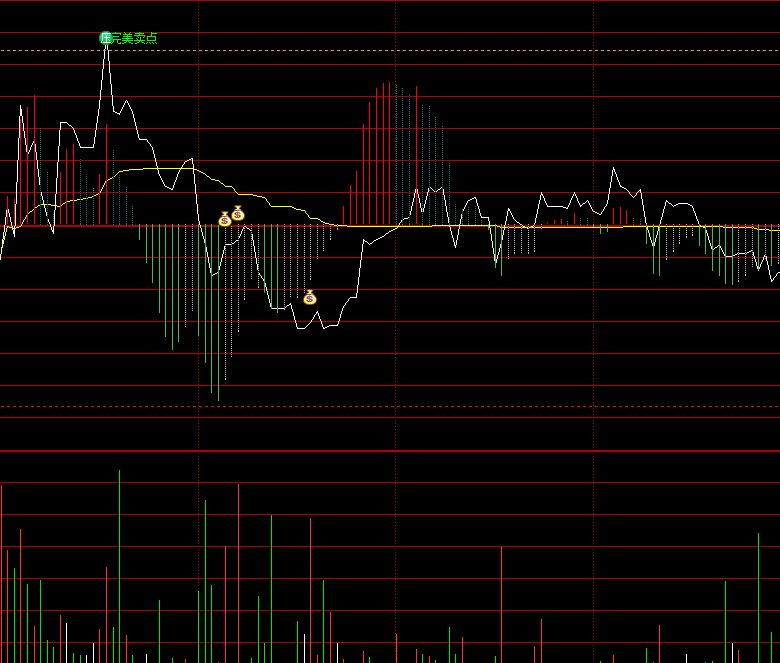Click the lower red dashed horizontal line

tap(390, 407)
